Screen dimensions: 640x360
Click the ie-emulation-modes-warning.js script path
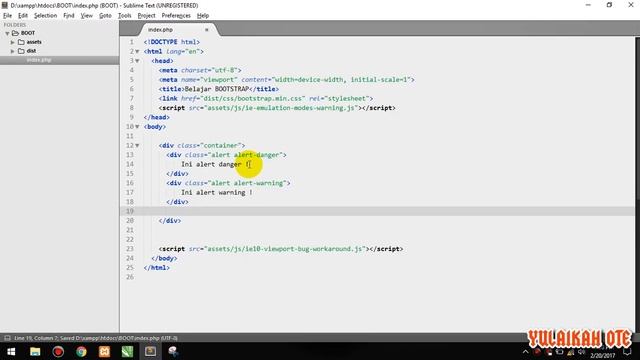pos(281,108)
